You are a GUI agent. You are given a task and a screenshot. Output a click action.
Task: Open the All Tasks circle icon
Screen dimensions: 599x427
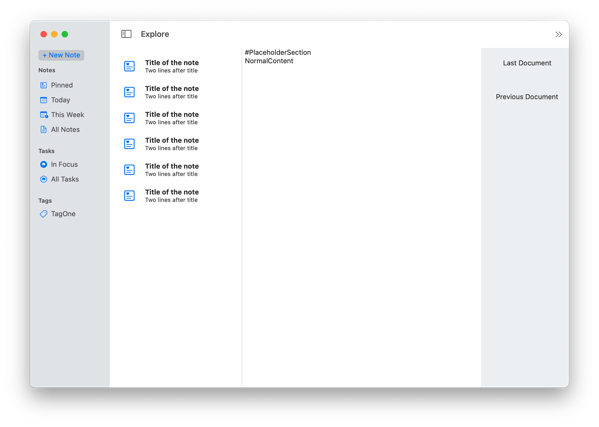pos(44,179)
